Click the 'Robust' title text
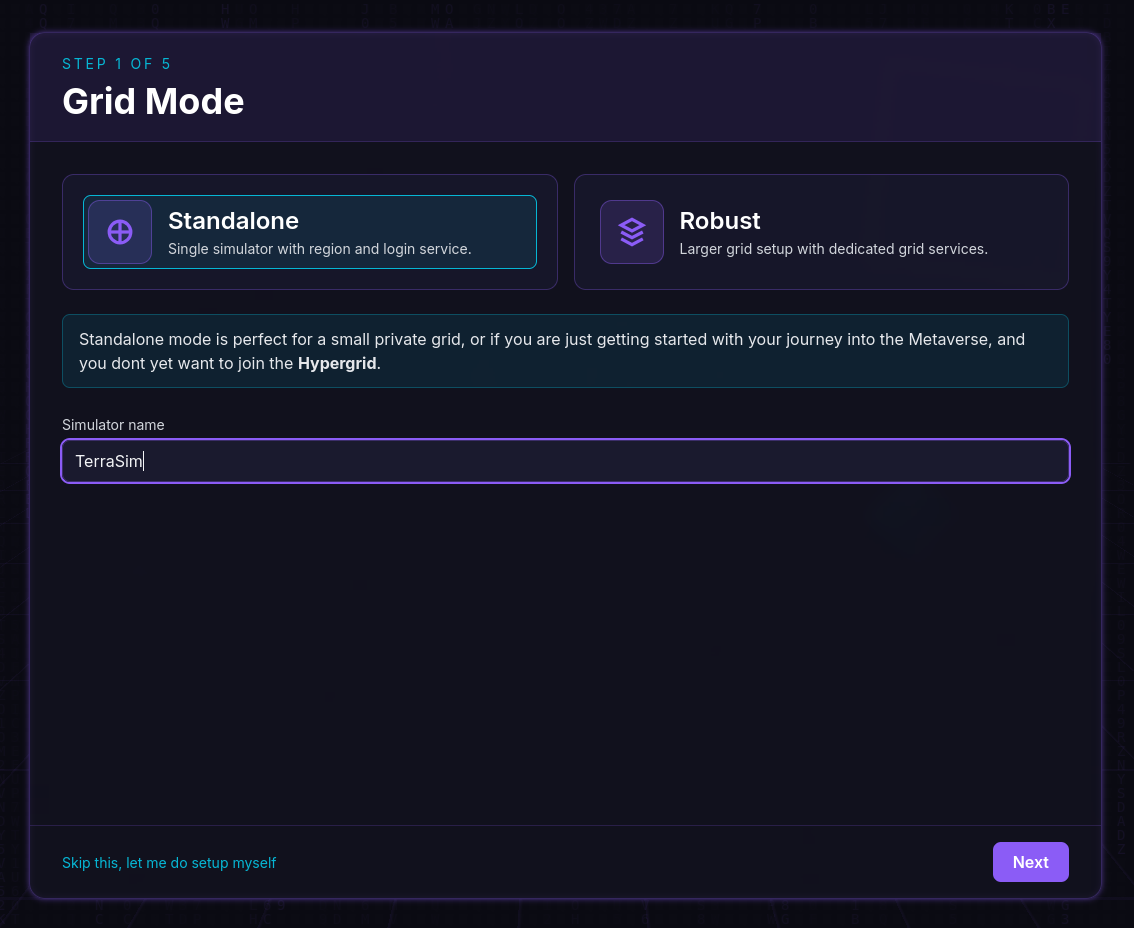The image size is (1134, 928). [720, 221]
